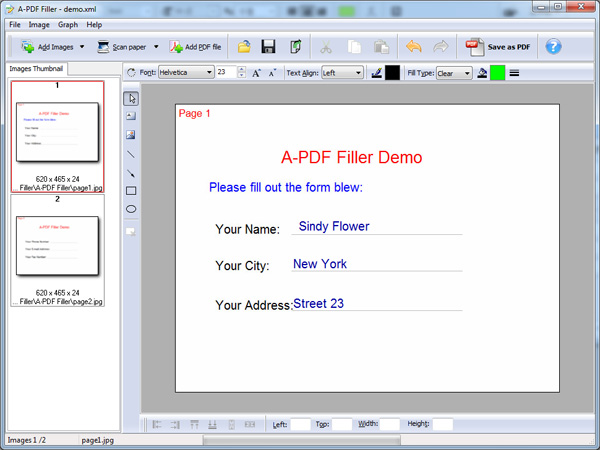Select the line drawing tool
Image resolution: width=600 pixels, height=450 pixels.
(x=131, y=154)
